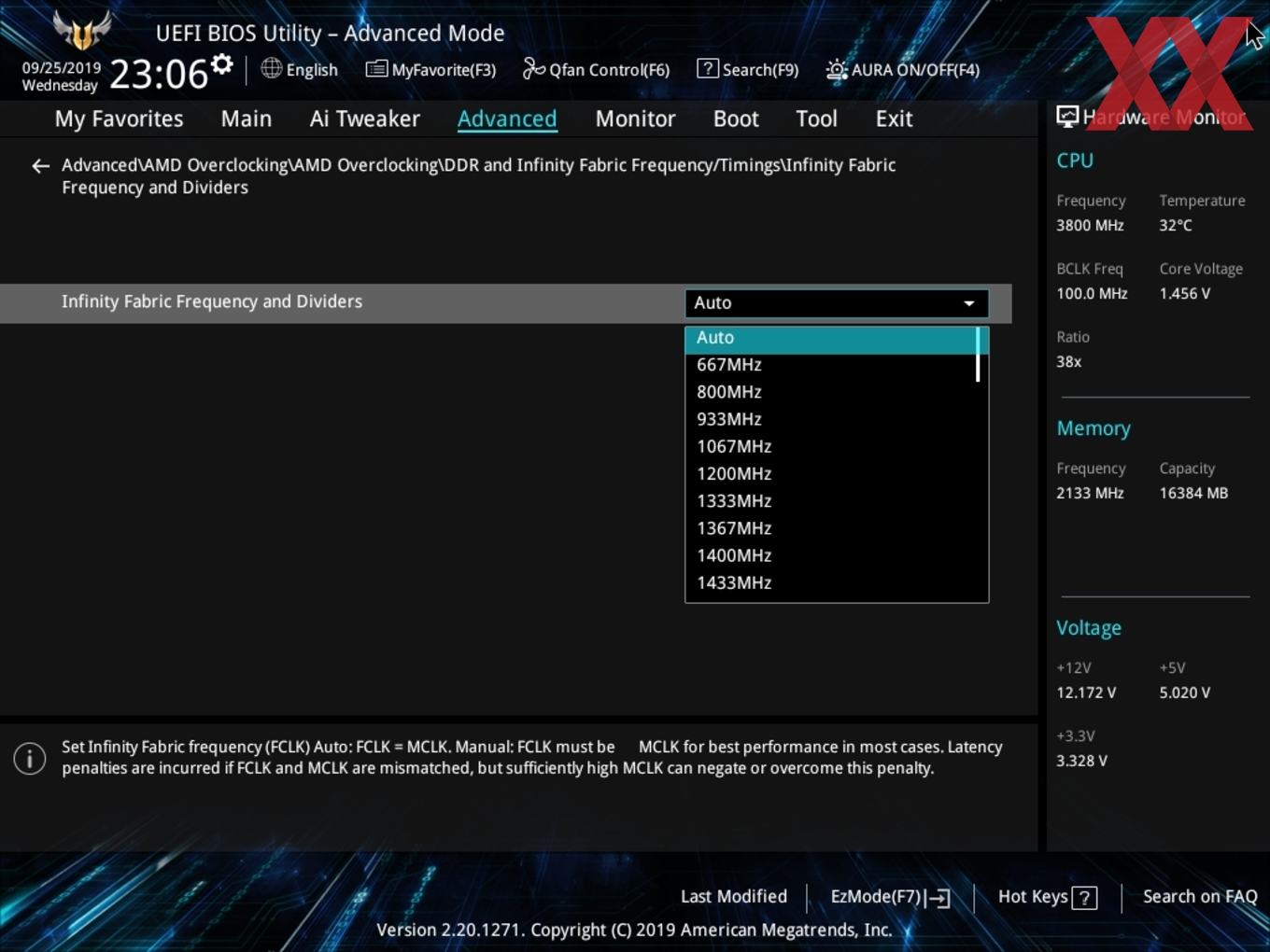Open the Monitor tab
Viewport: 1270px width, 952px height.
(635, 119)
